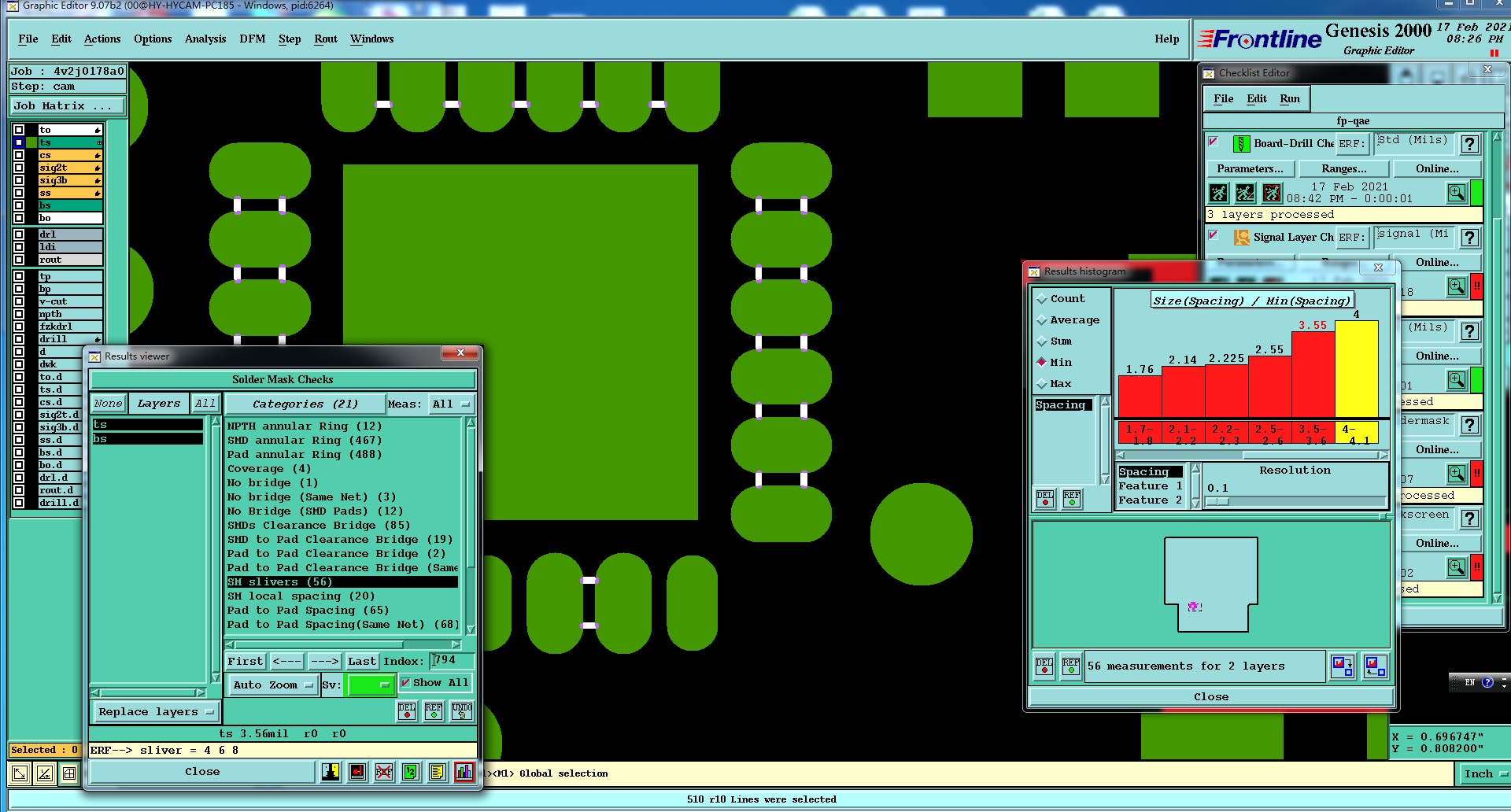Open Signal Layer ERF 'signal' dropdown
1511x812 pixels.
[1415, 237]
